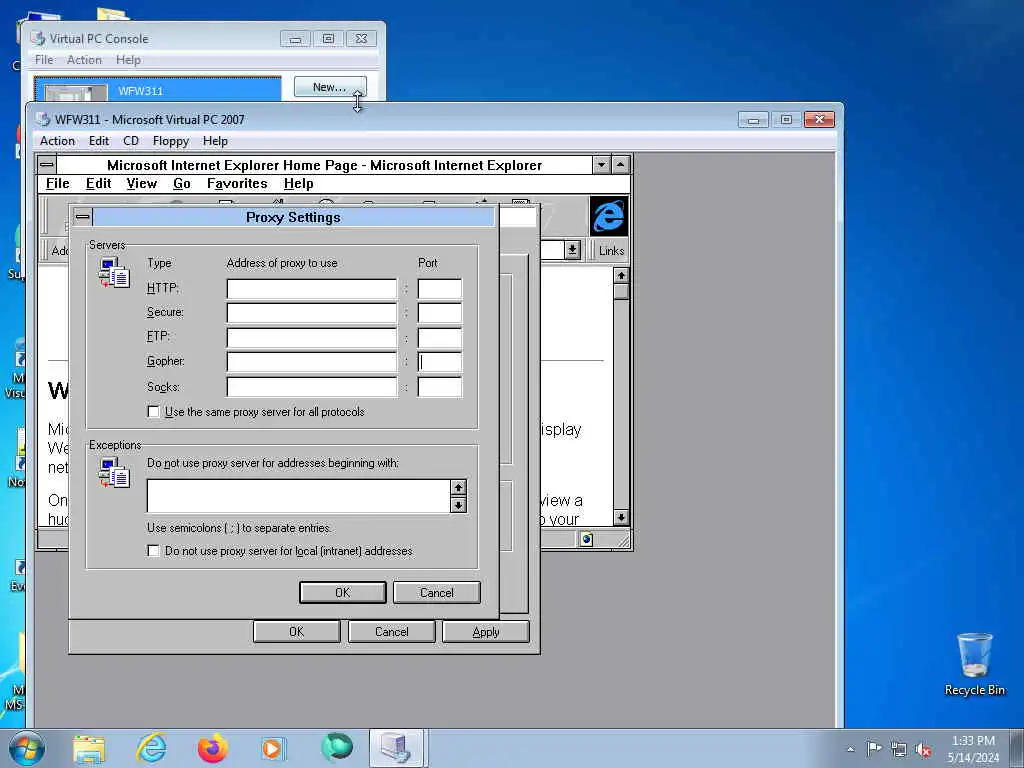Image resolution: width=1024 pixels, height=768 pixels.
Task: Open File menu in Virtual PC Console
Action: (44, 60)
